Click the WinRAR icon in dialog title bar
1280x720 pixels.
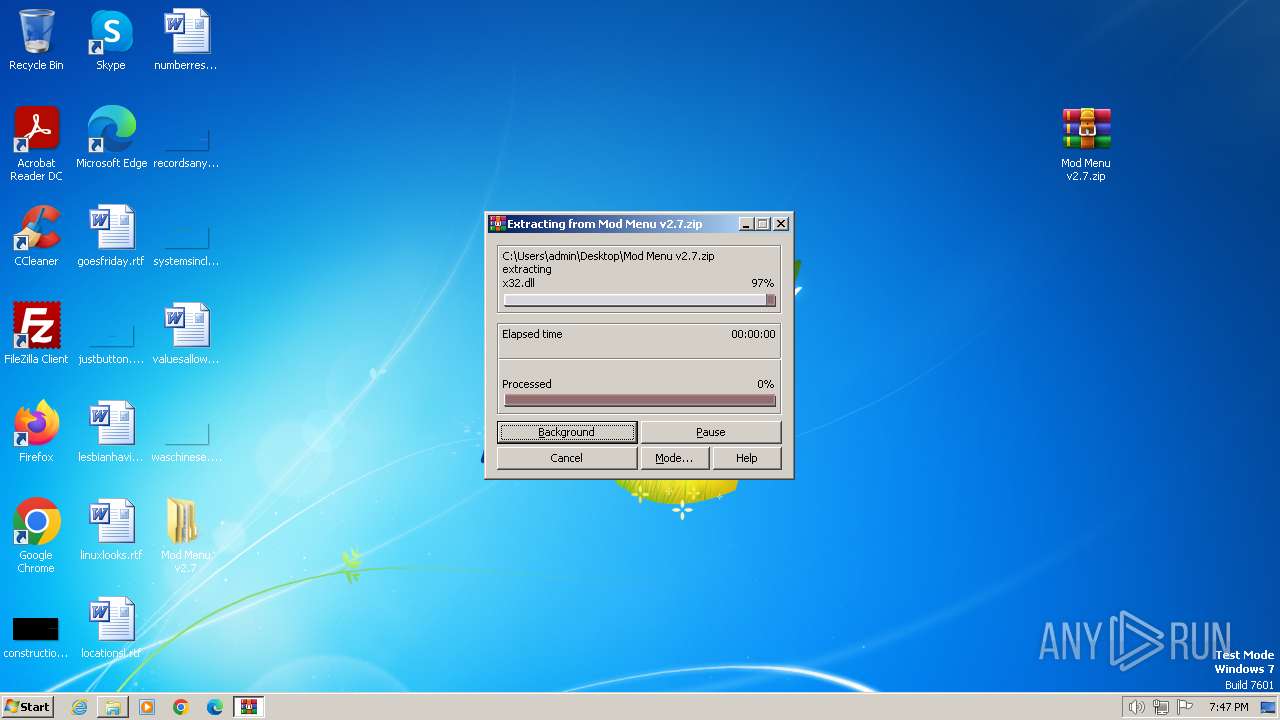[x=497, y=224]
